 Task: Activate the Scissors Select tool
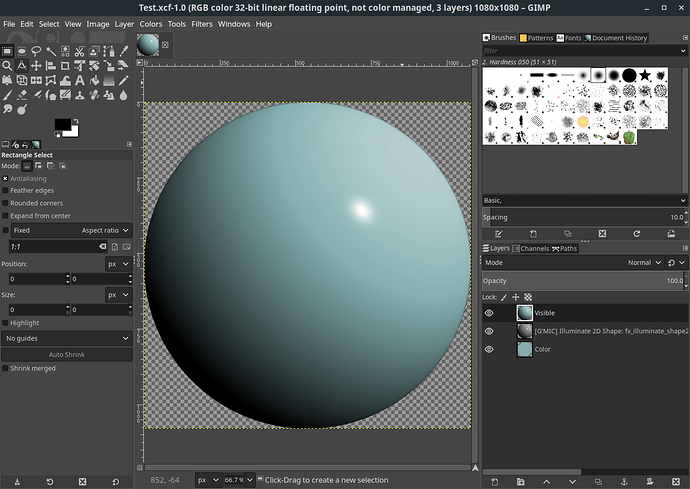[x=82, y=50]
